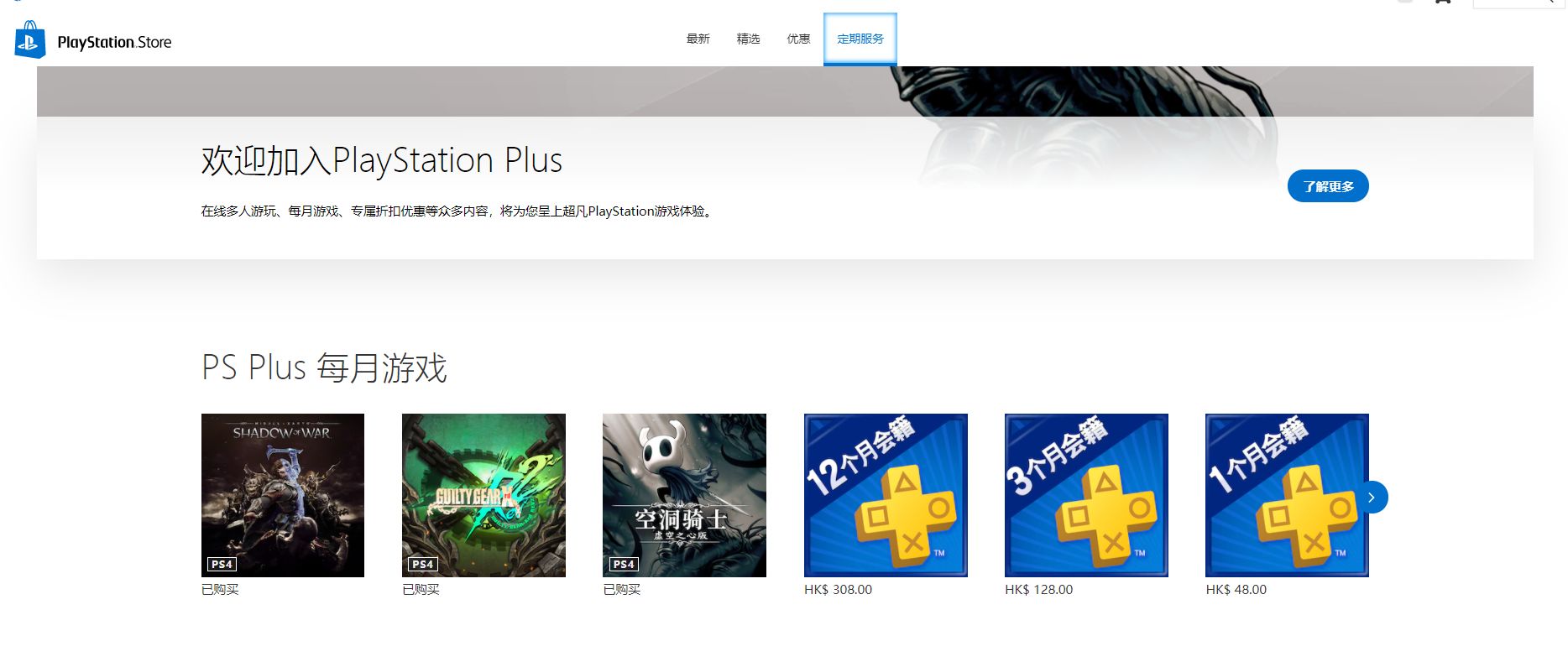The height and width of the screenshot is (662, 1568).
Task: Open 空洞骑士 Hollow Knight thumbnail
Action: coord(684,495)
